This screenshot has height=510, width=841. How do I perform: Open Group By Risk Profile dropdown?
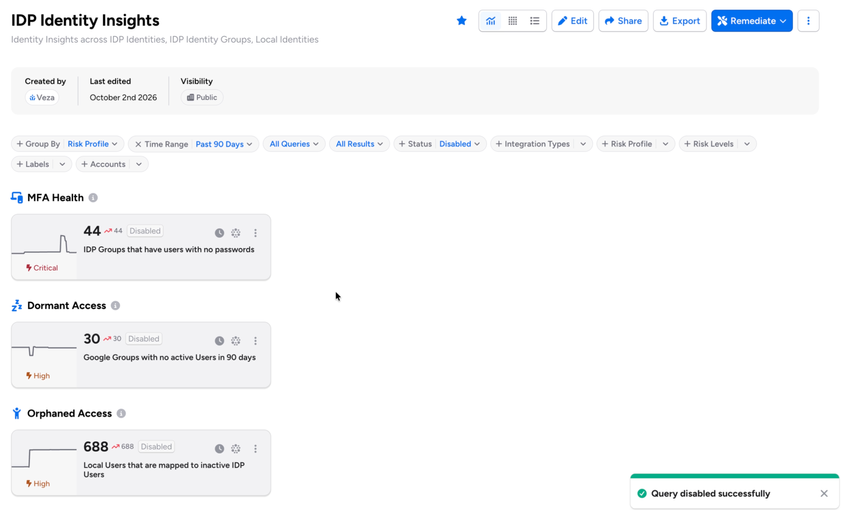click(x=68, y=144)
